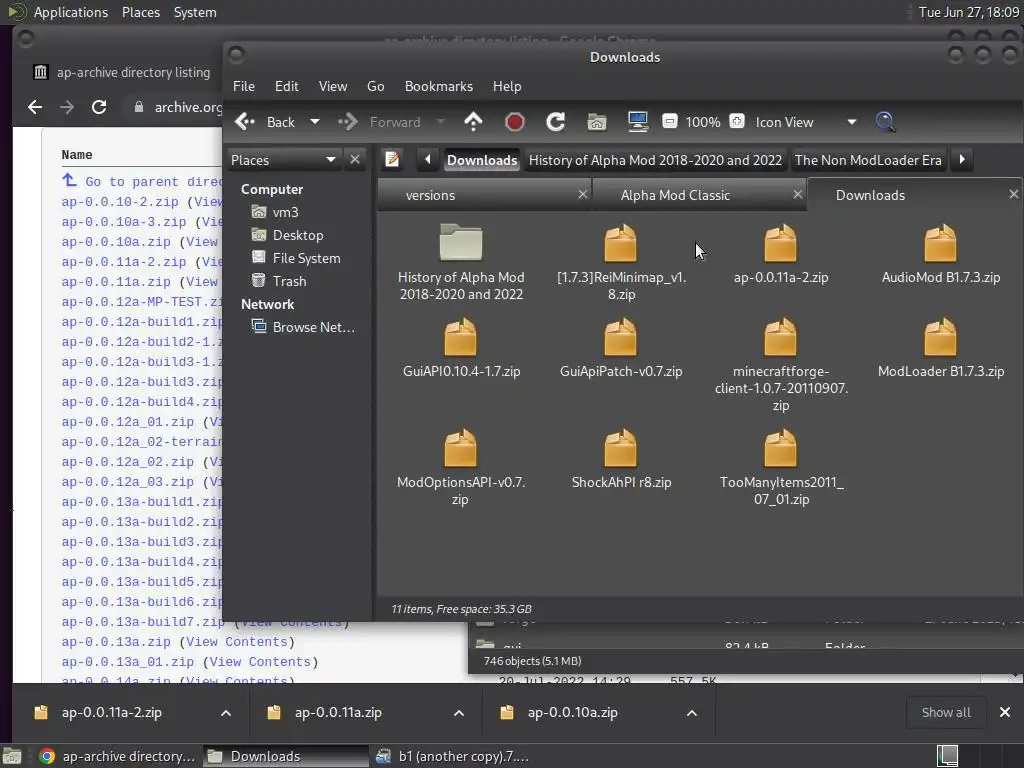This screenshot has height=768, width=1024.
Task: Switch to b1 (another copy) taskbar window
Action: point(453,756)
